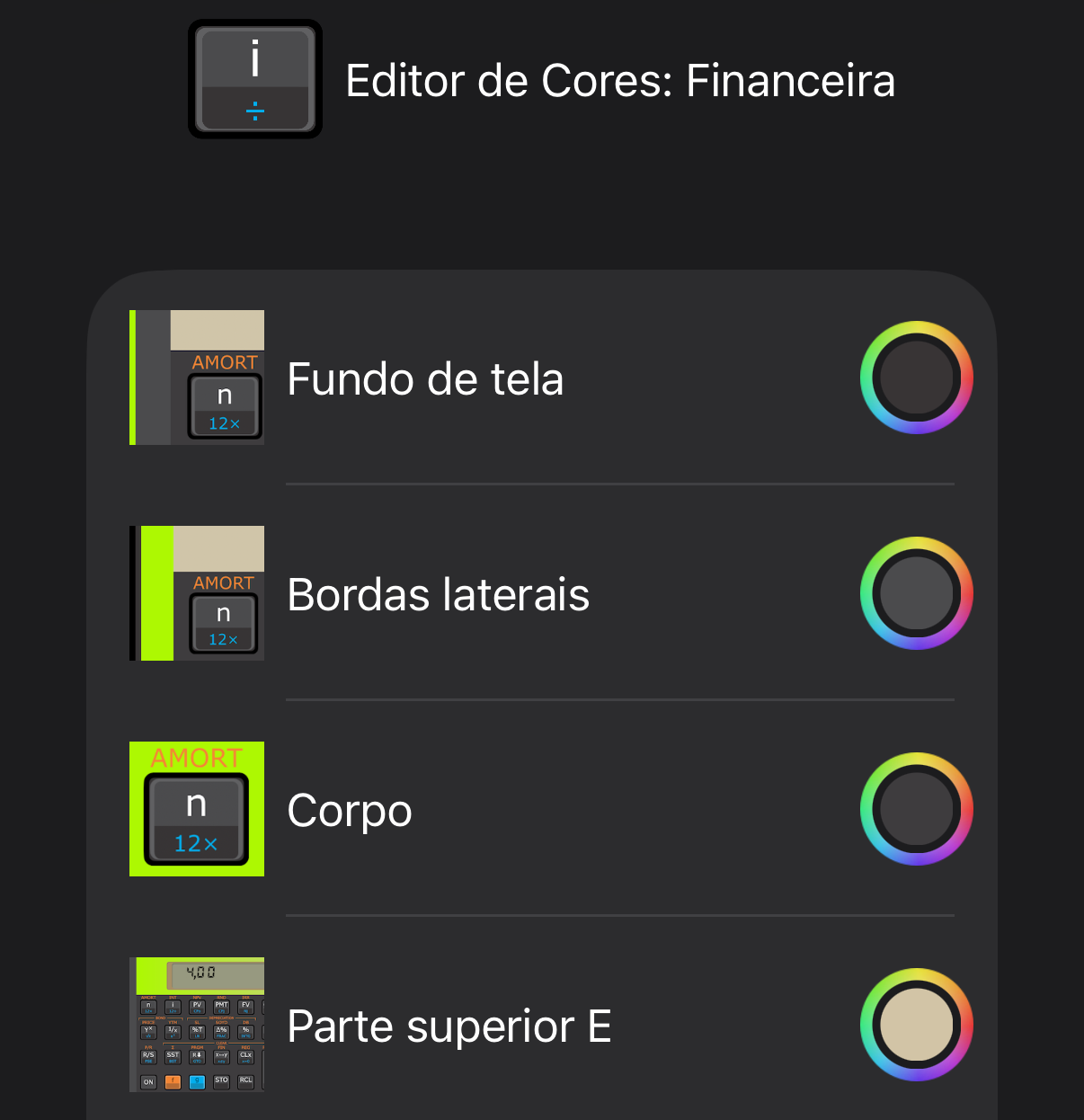Tap the Fundo de tela preview thumbnail
The height and width of the screenshot is (1120, 1084).
point(197,378)
